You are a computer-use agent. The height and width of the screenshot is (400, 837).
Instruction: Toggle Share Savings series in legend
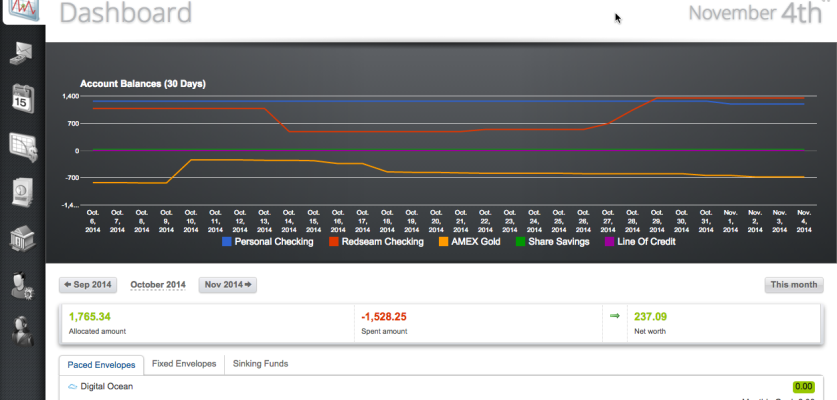click(x=552, y=242)
